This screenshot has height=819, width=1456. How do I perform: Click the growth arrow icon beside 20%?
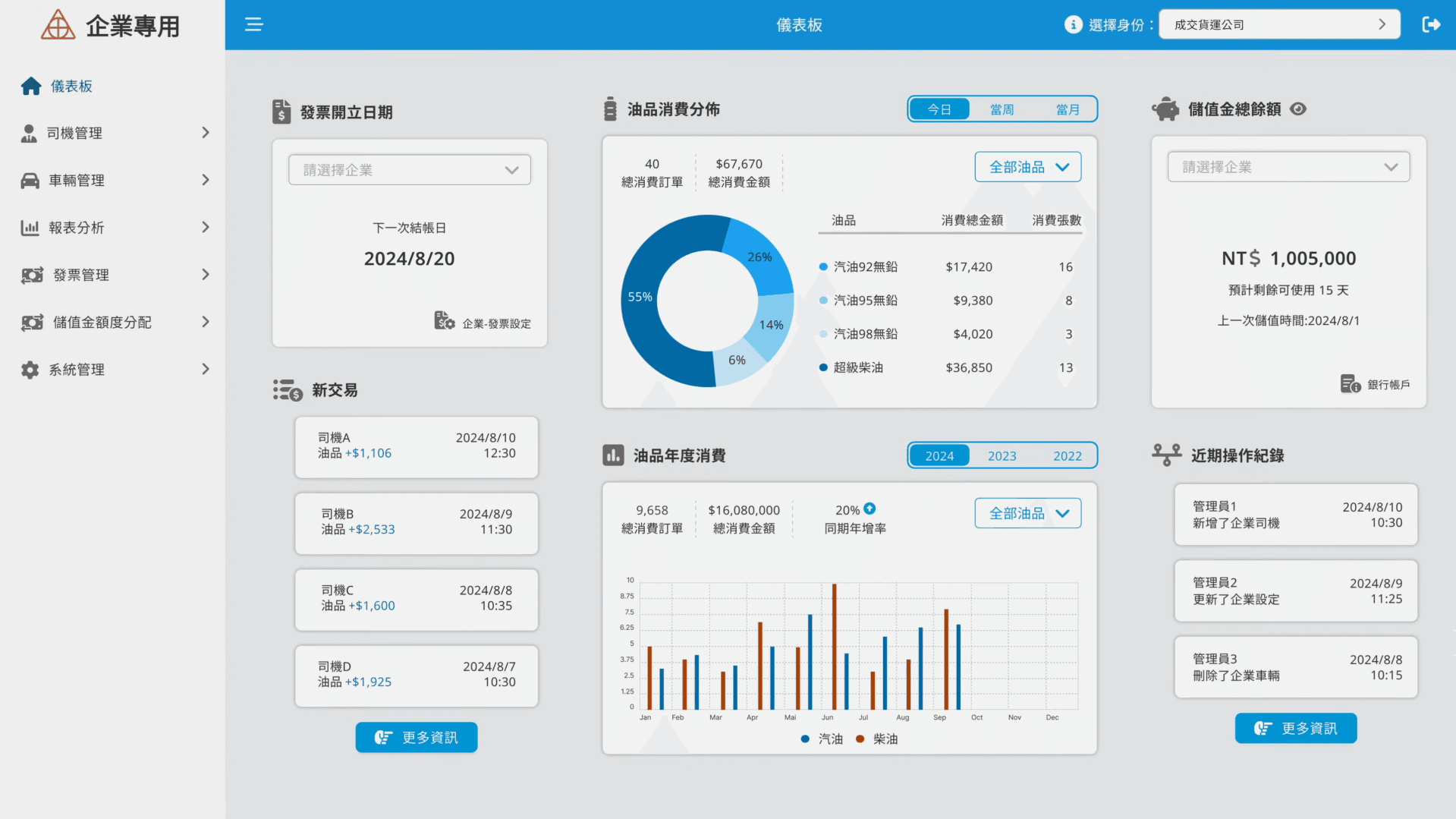pos(870,509)
